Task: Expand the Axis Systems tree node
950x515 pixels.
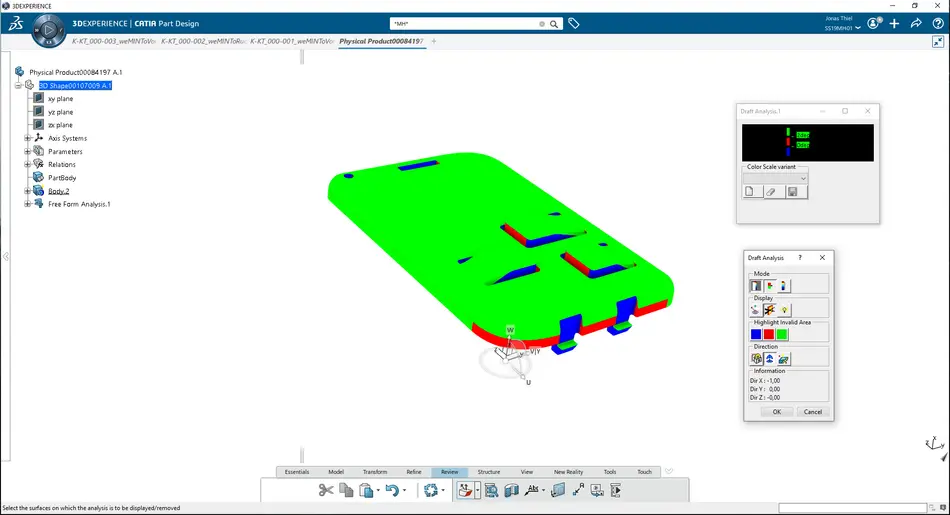Action: click(28, 138)
